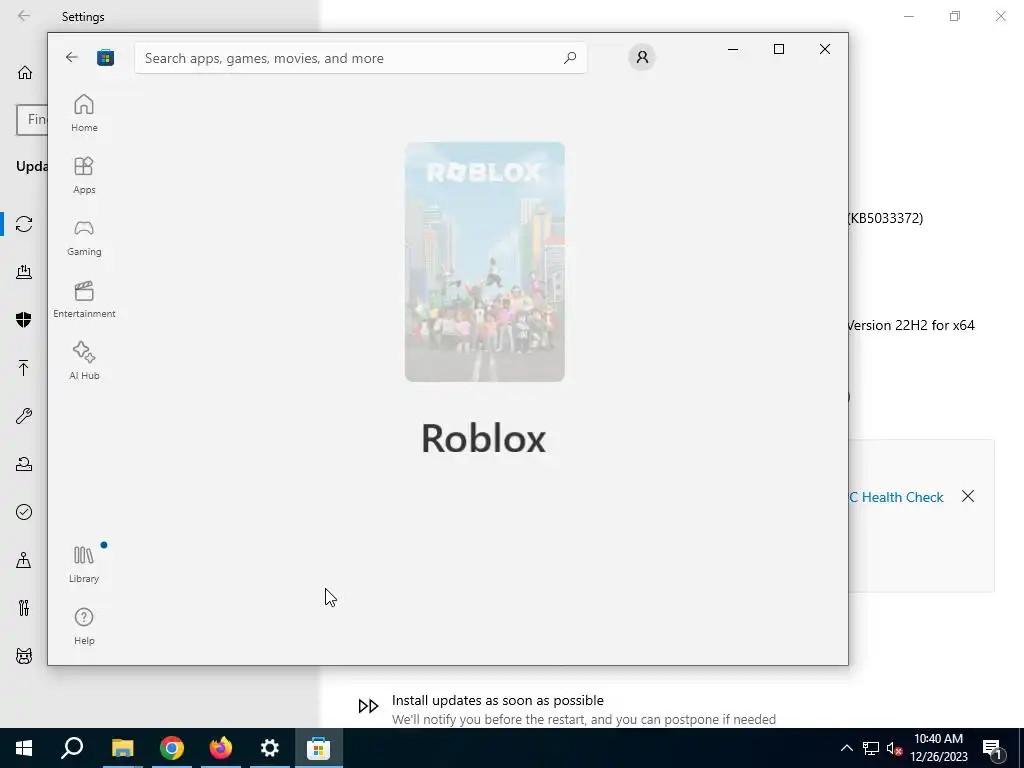
Task: Select Windows Update icon in Settings sidebar
Action: click(24, 224)
